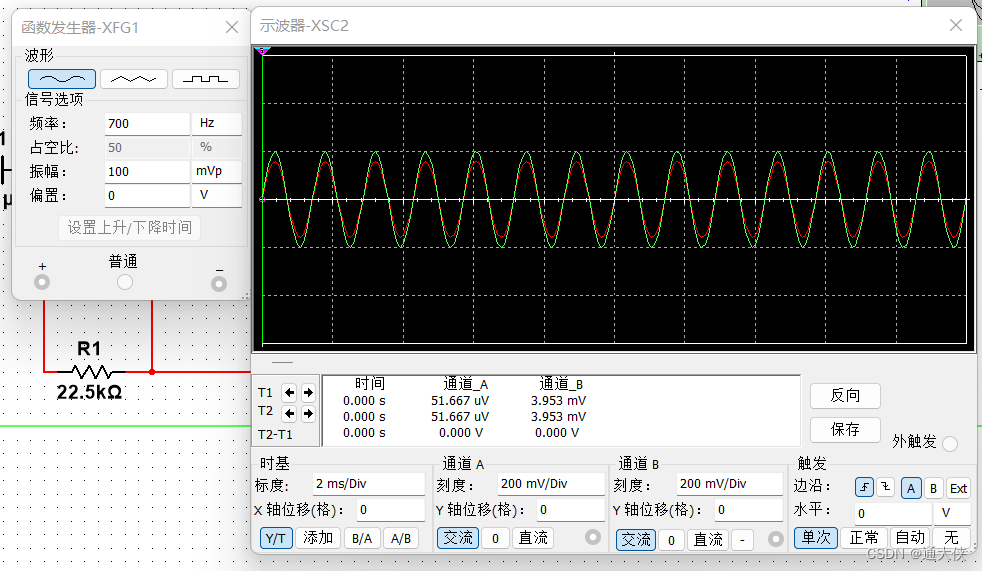Set trigger source to channel B
This screenshot has width=982, height=571.
click(933, 488)
